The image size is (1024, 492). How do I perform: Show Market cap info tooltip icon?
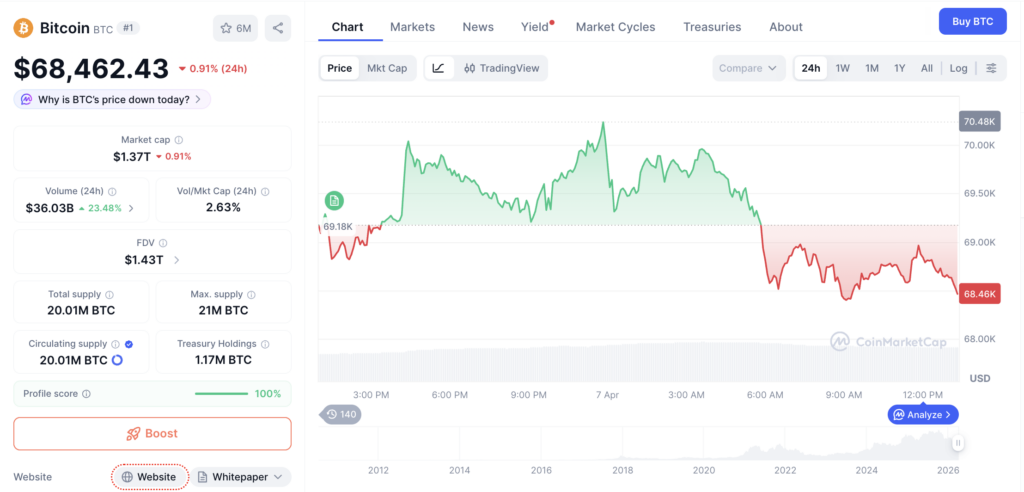click(179, 140)
